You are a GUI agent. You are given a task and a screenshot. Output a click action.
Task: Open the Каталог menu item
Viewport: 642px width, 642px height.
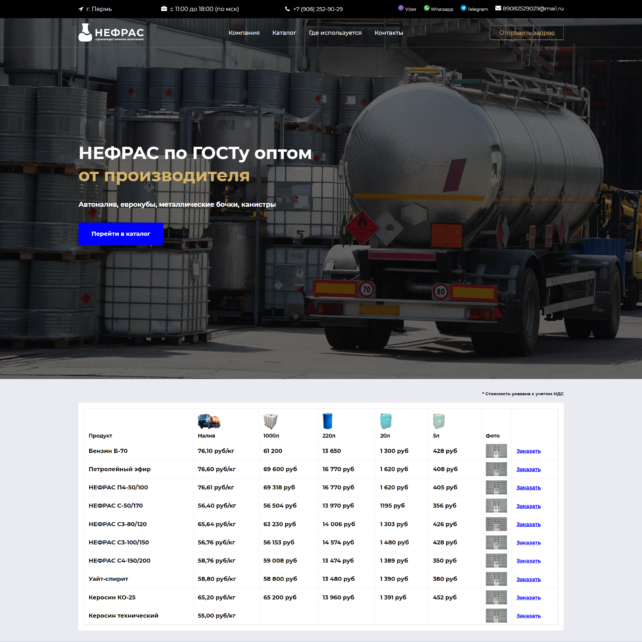tap(284, 33)
